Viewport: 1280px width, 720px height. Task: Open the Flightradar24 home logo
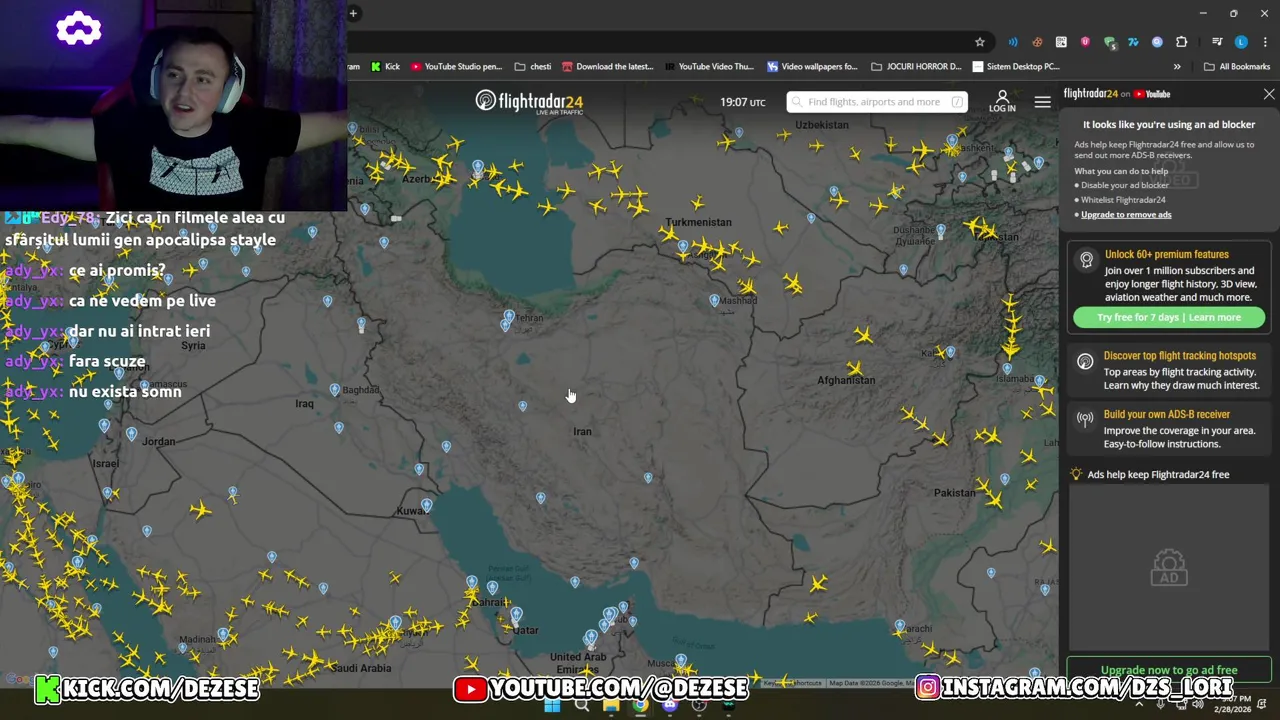(x=528, y=102)
